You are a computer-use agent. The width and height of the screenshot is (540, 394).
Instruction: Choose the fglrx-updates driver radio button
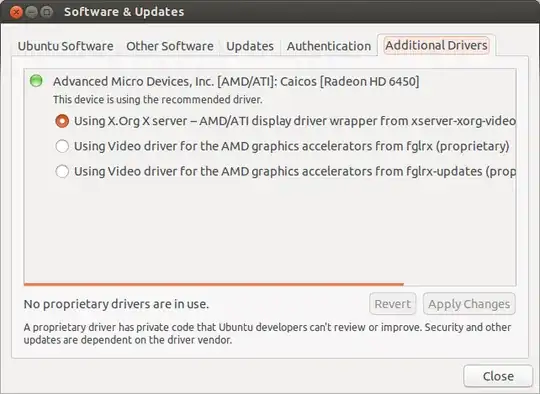click(62, 171)
